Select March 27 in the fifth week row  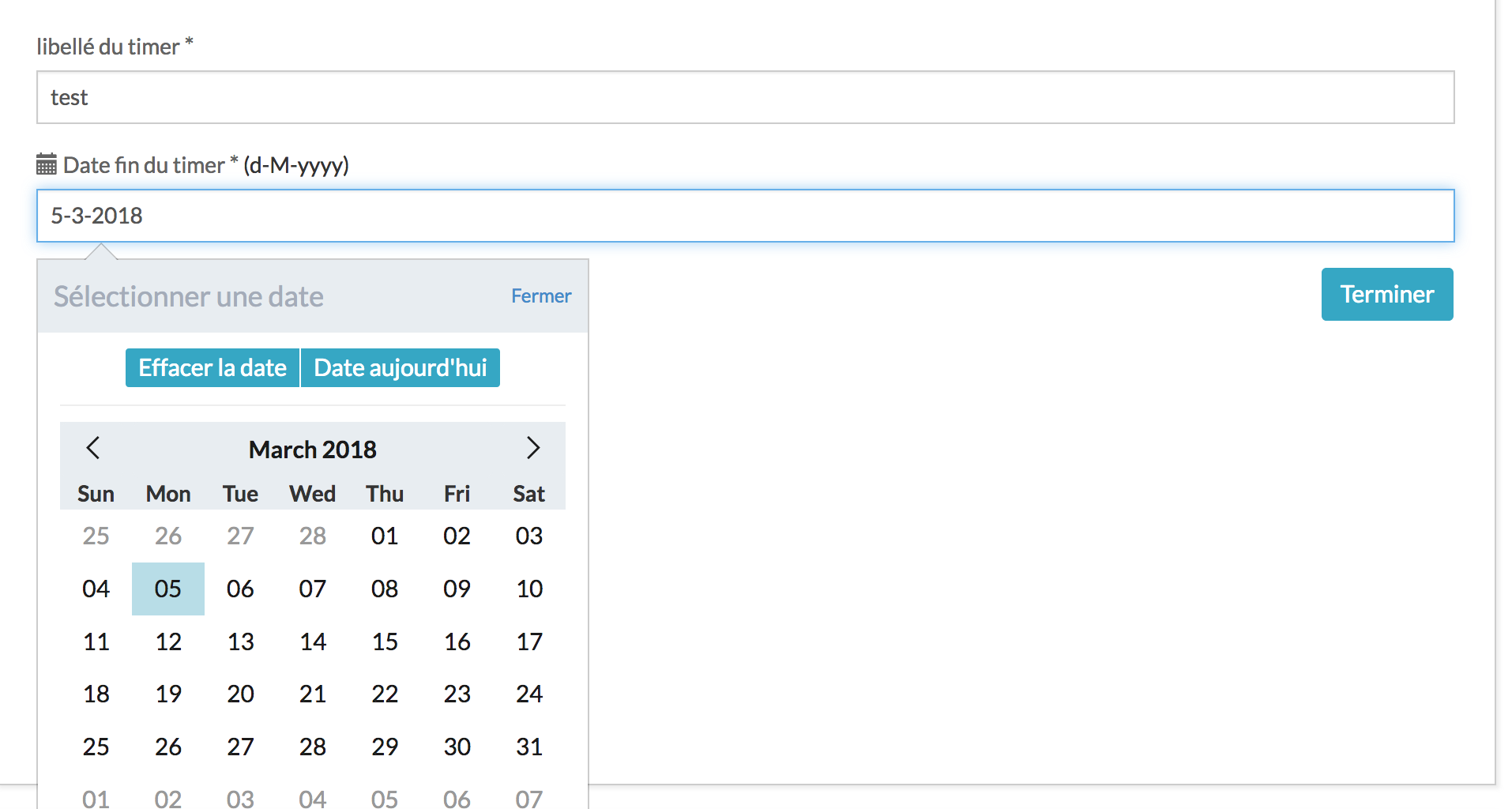240,747
